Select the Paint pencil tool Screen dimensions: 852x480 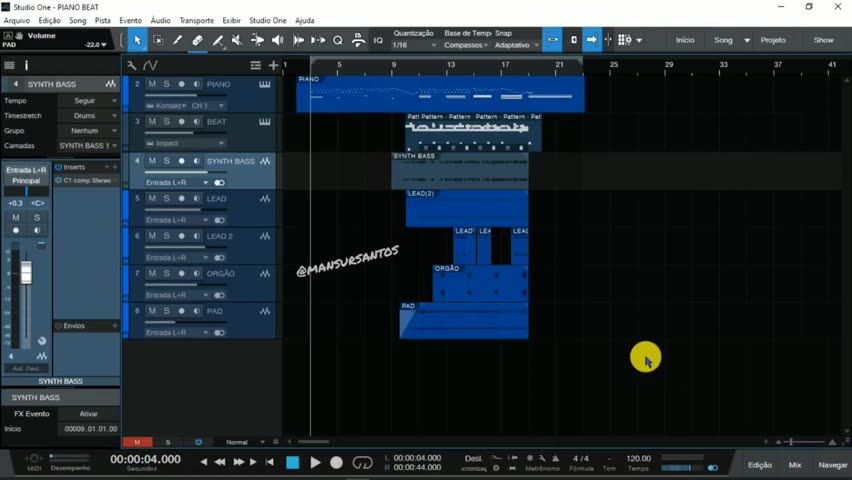pyautogui.click(x=177, y=40)
